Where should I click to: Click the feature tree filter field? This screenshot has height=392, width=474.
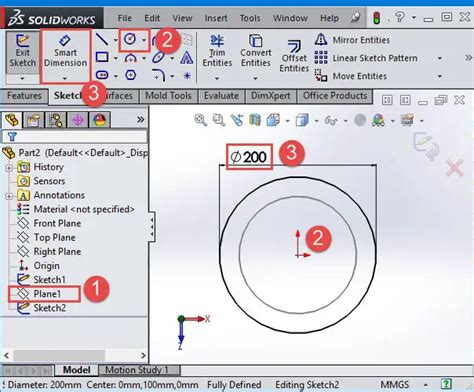75,136
